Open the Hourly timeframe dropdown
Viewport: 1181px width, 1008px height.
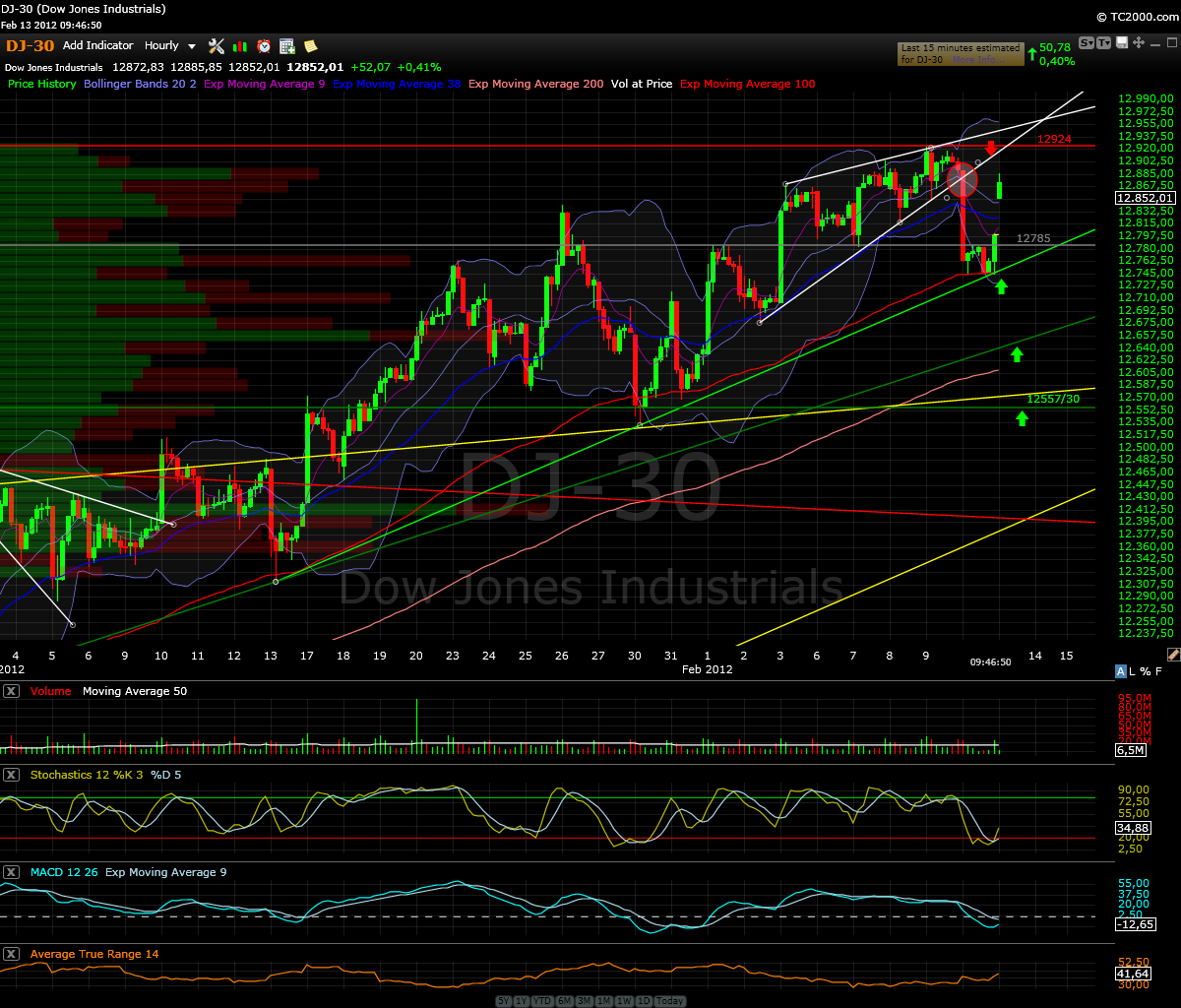[170, 45]
